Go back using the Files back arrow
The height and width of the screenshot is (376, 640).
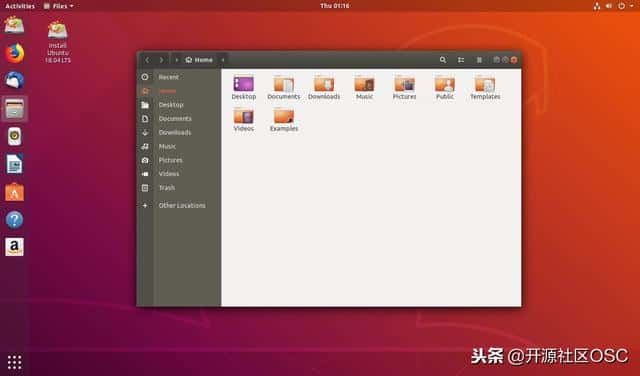(147, 60)
